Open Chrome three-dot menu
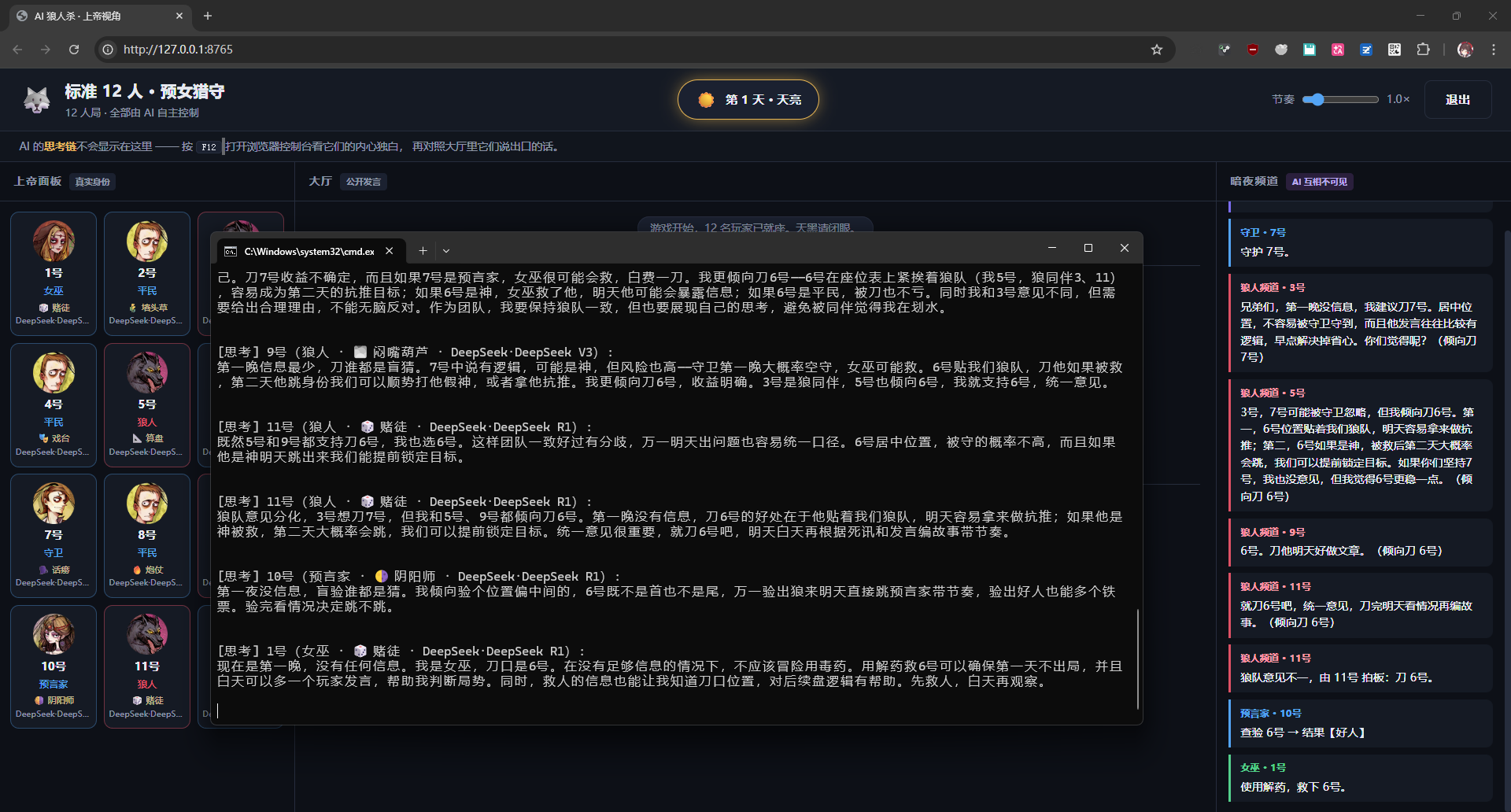This screenshot has width=1511, height=812. [1493, 50]
